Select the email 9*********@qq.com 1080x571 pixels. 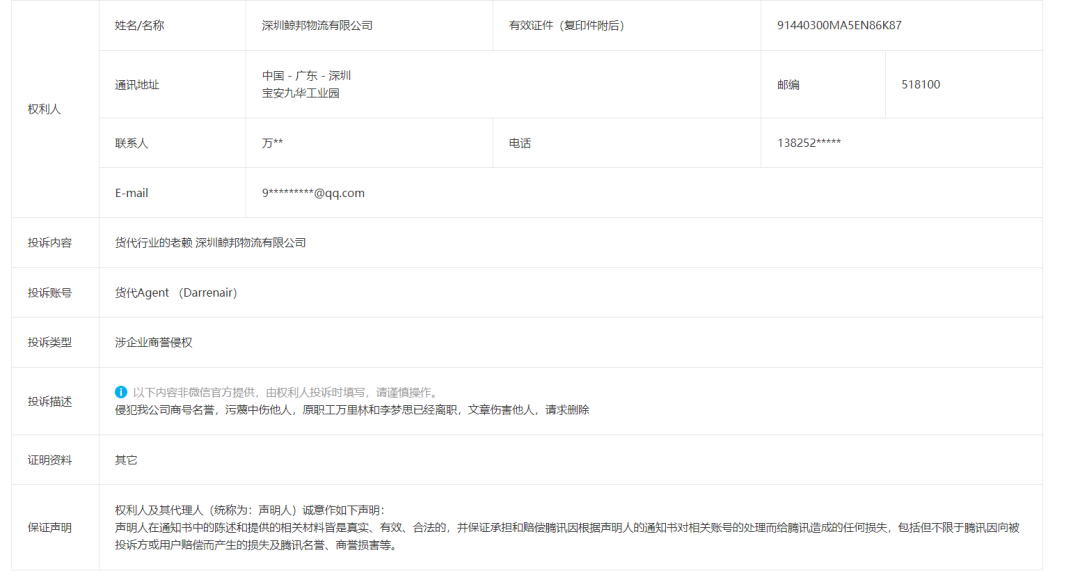click(x=313, y=193)
